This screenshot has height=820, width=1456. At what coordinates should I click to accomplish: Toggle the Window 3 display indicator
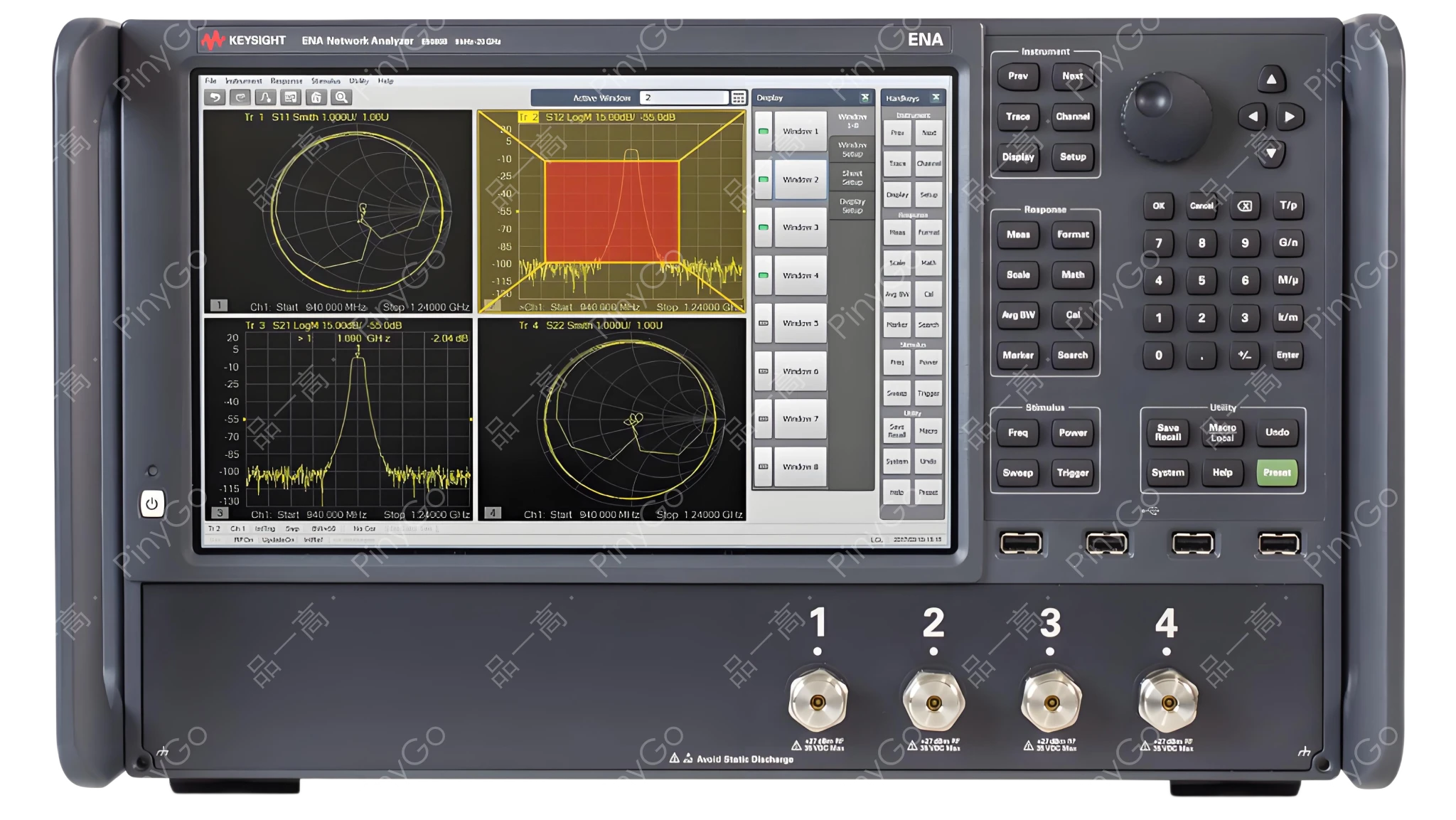pyautogui.click(x=764, y=228)
